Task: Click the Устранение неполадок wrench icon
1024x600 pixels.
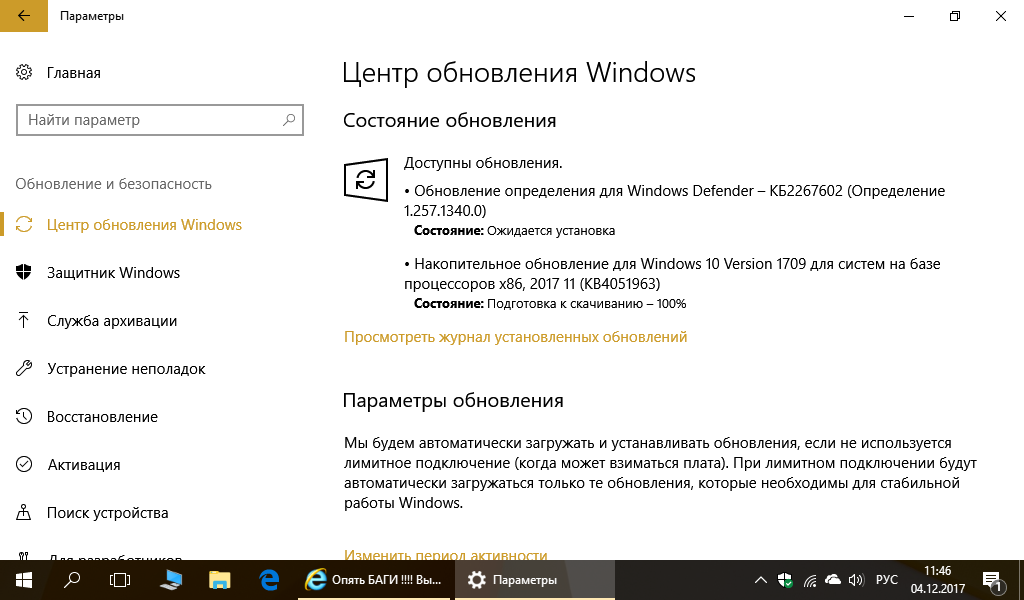Action: coord(24,368)
